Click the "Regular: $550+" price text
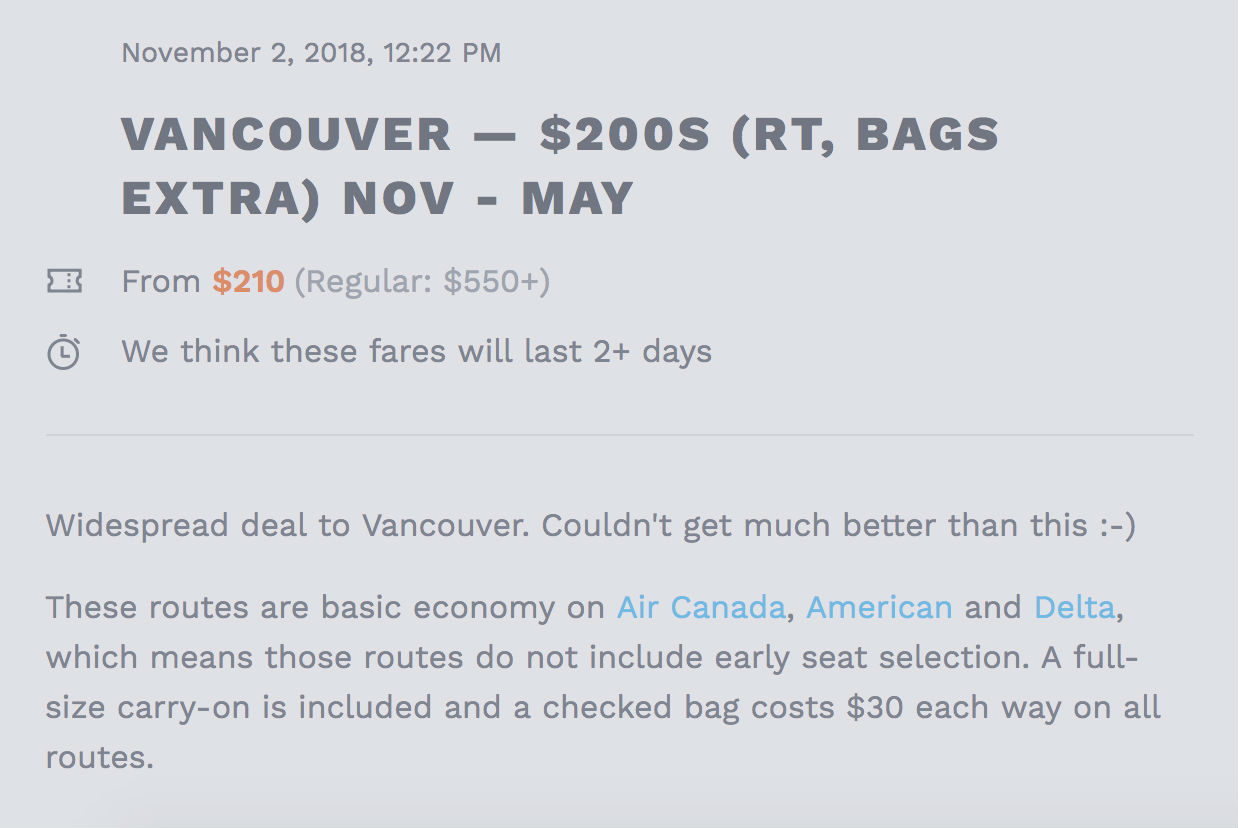 click(422, 281)
